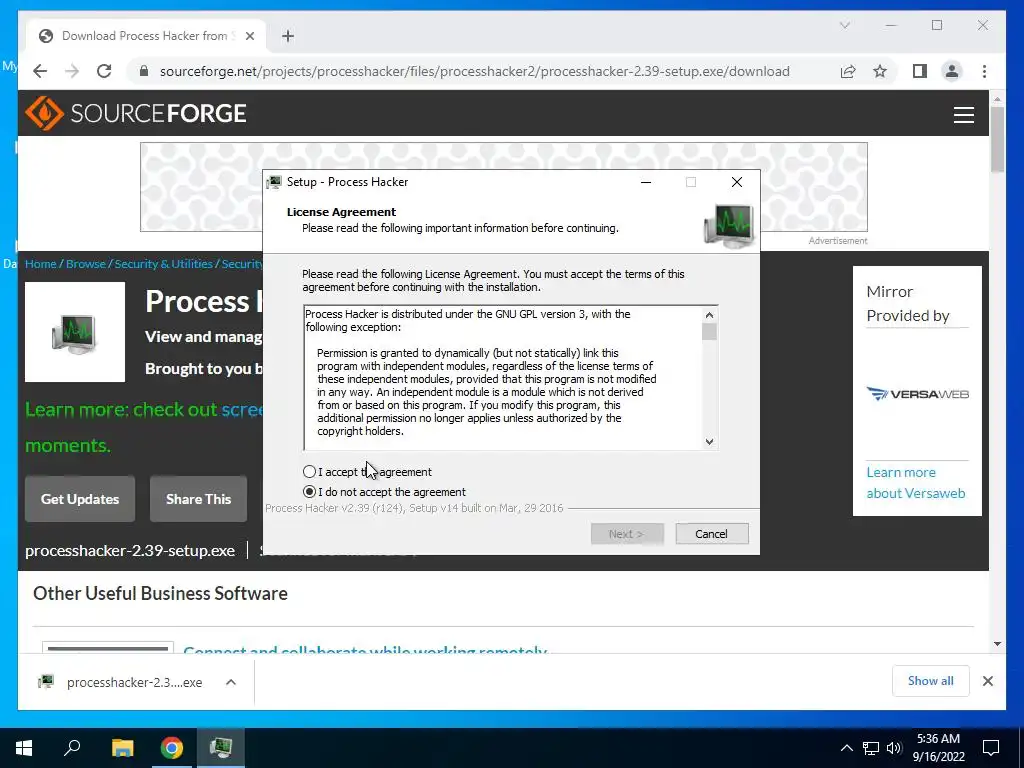
Task: Open Chrome profile avatar
Action: pyautogui.click(x=952, y=71)
